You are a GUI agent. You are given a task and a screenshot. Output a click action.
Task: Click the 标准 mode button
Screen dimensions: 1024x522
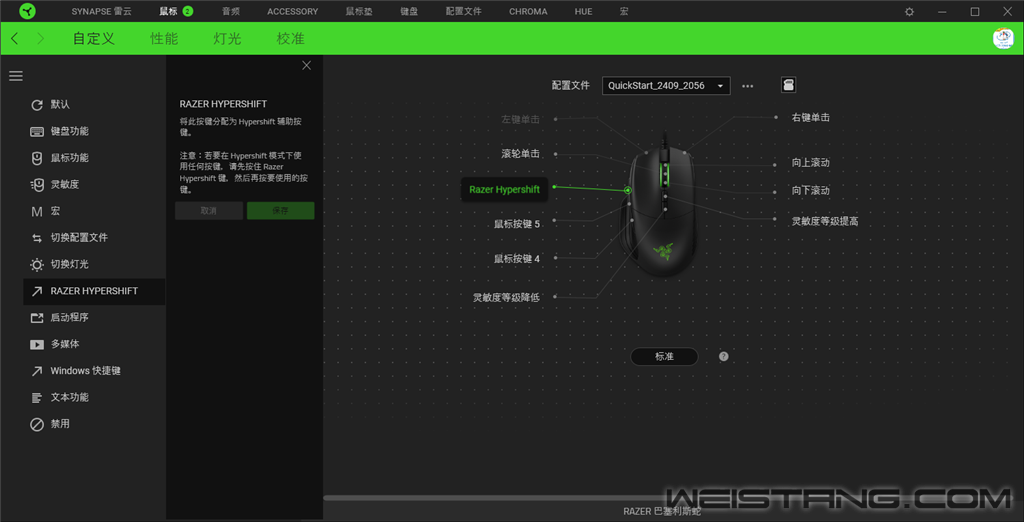[x=664, y=357]
